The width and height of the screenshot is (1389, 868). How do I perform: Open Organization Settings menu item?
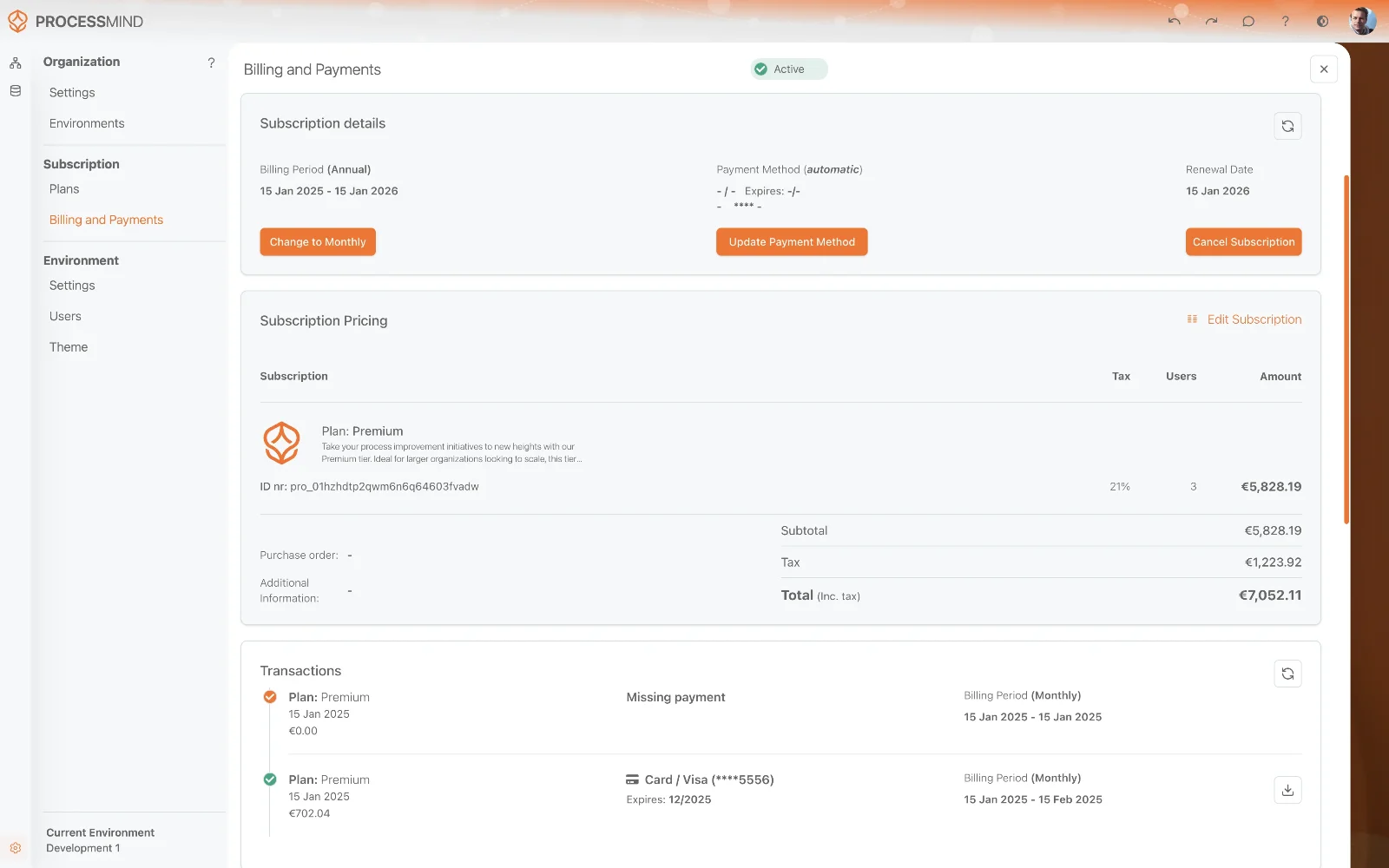pyautogui.click(x=72, y=93)
